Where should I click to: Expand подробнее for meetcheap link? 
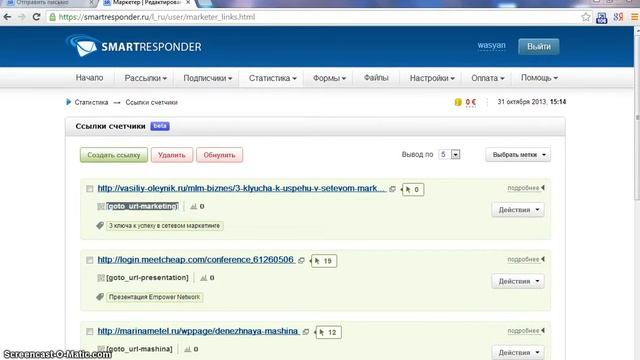coord(526,260)
